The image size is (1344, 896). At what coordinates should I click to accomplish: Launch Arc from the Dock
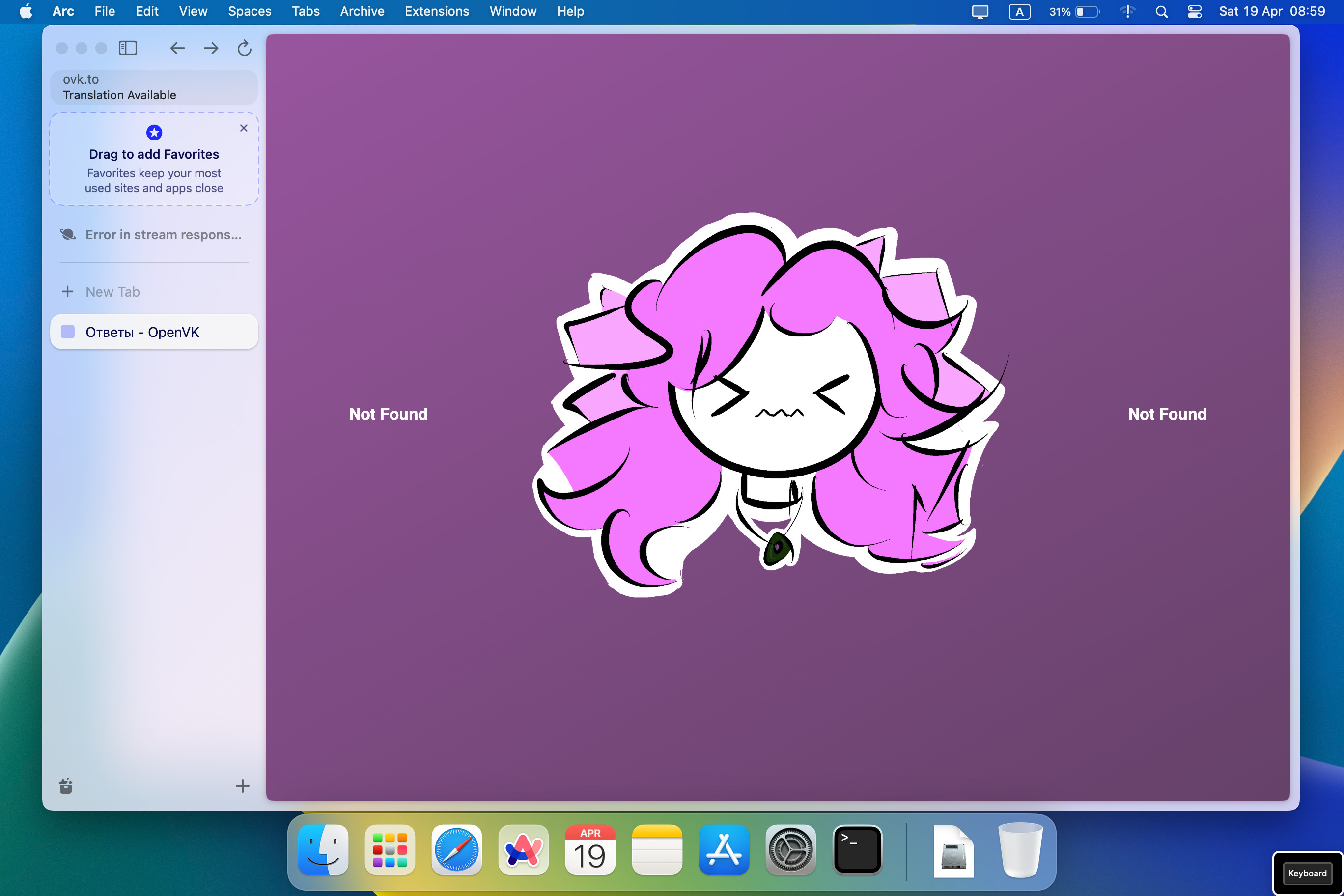pyautogui.click(x=523, y=850)
